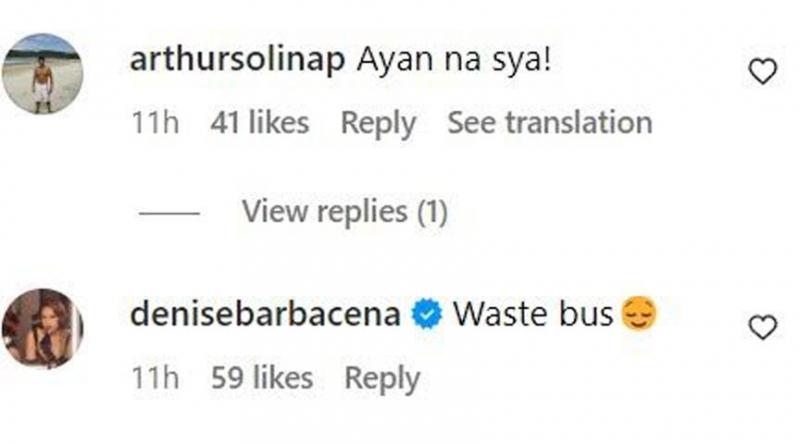Screen dimensions: 800x444
Task: Click the shirtless beach photo avatar
Action: click(42, 73)
